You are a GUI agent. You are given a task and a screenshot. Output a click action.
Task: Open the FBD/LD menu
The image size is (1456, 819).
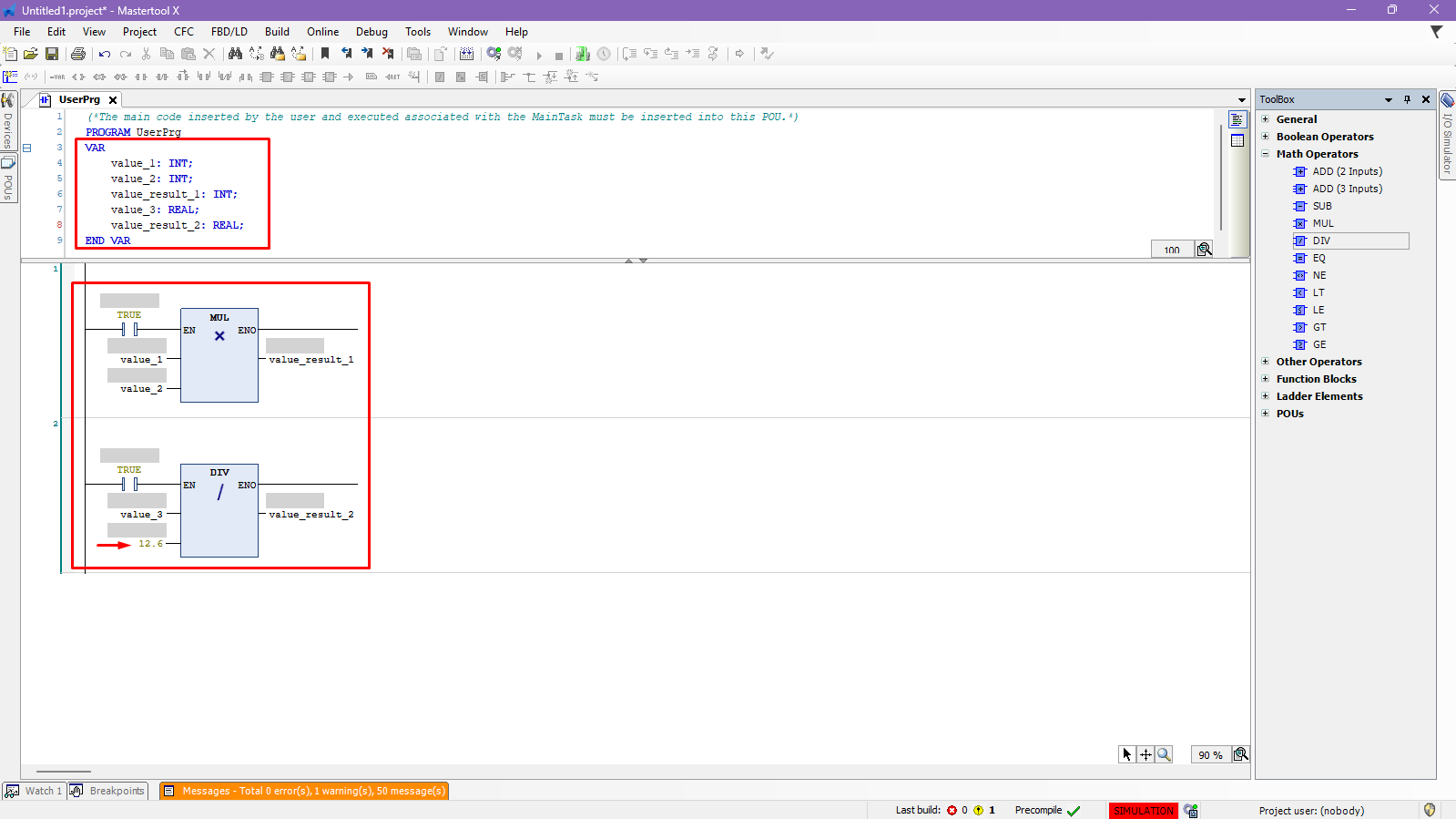pyautogui.click(x=229, y=32)
